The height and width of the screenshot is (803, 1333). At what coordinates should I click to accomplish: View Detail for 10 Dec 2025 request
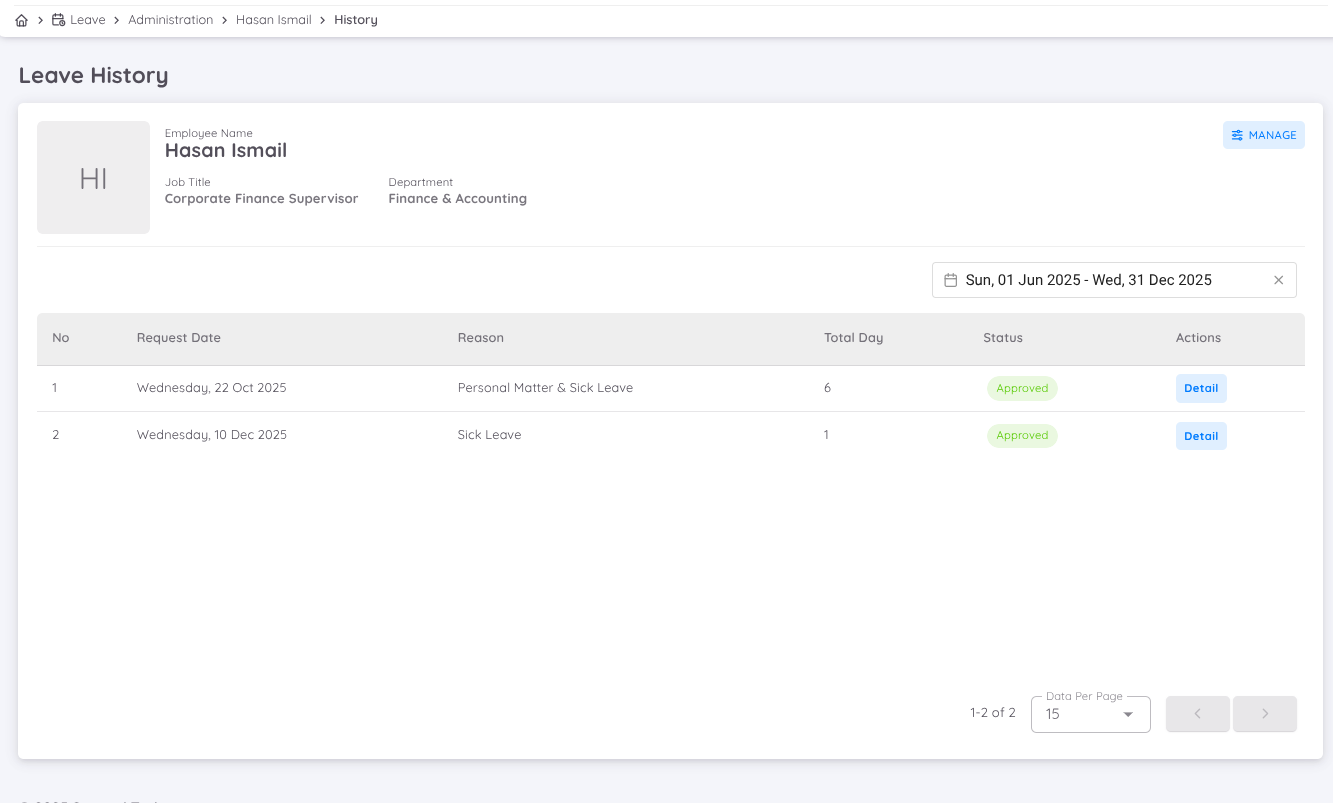pos(1200,436)
